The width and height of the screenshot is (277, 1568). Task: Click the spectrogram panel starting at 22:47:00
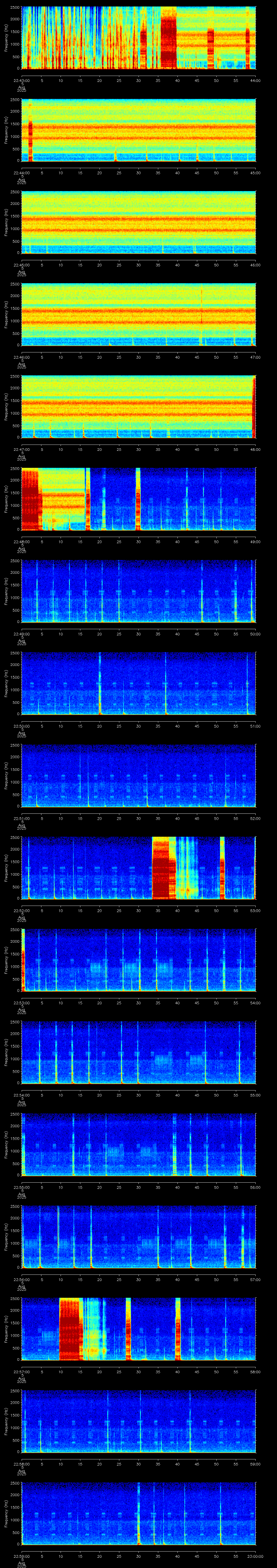[x=139, y=407]
